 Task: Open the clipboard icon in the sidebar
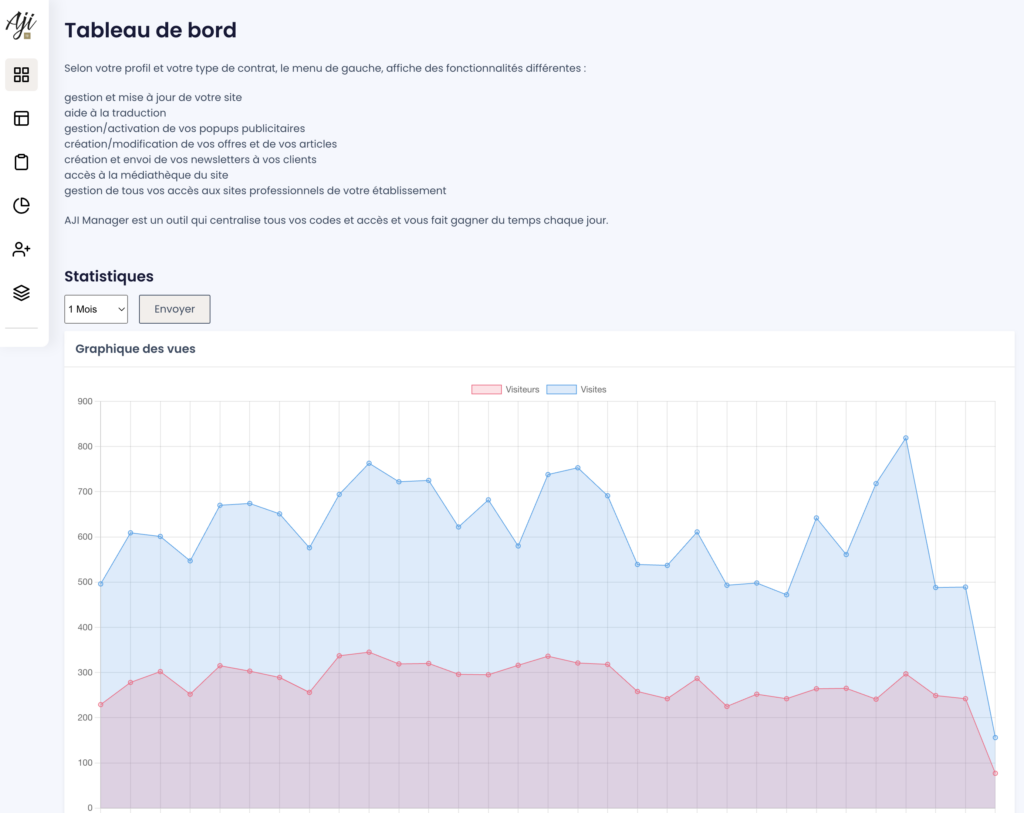point(21,162)
